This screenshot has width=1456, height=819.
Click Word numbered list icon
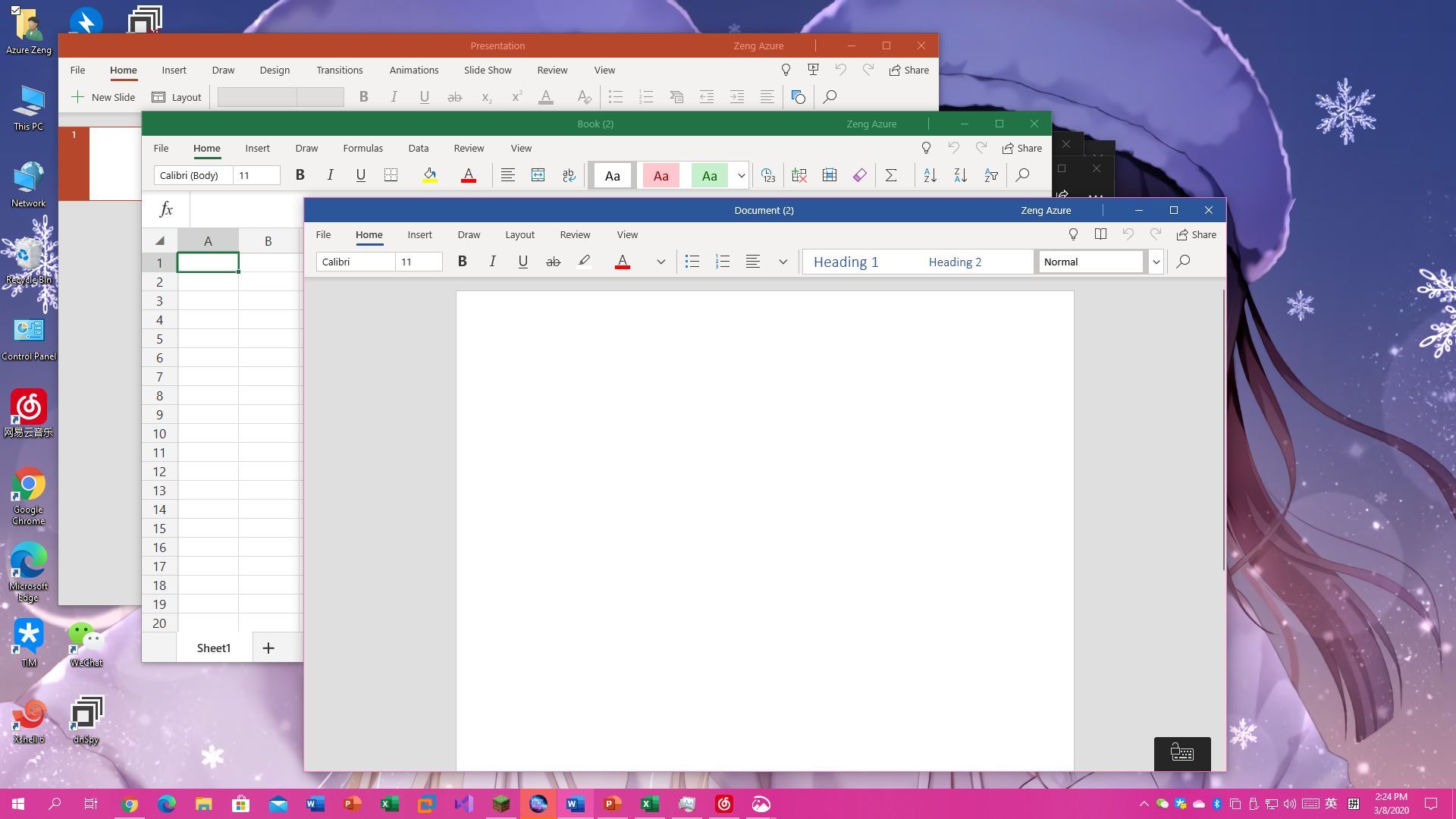(723, 262)
